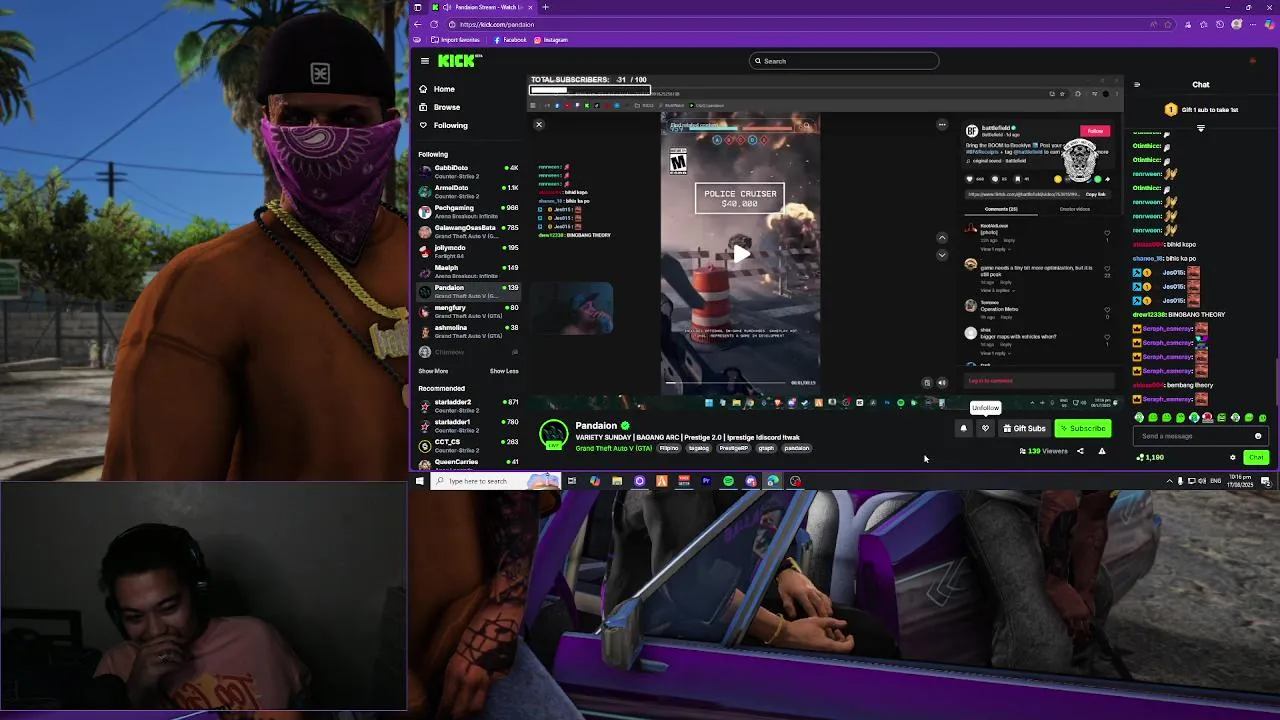
Task: Open a new browser tab
Action: click(x=546, y=7)
